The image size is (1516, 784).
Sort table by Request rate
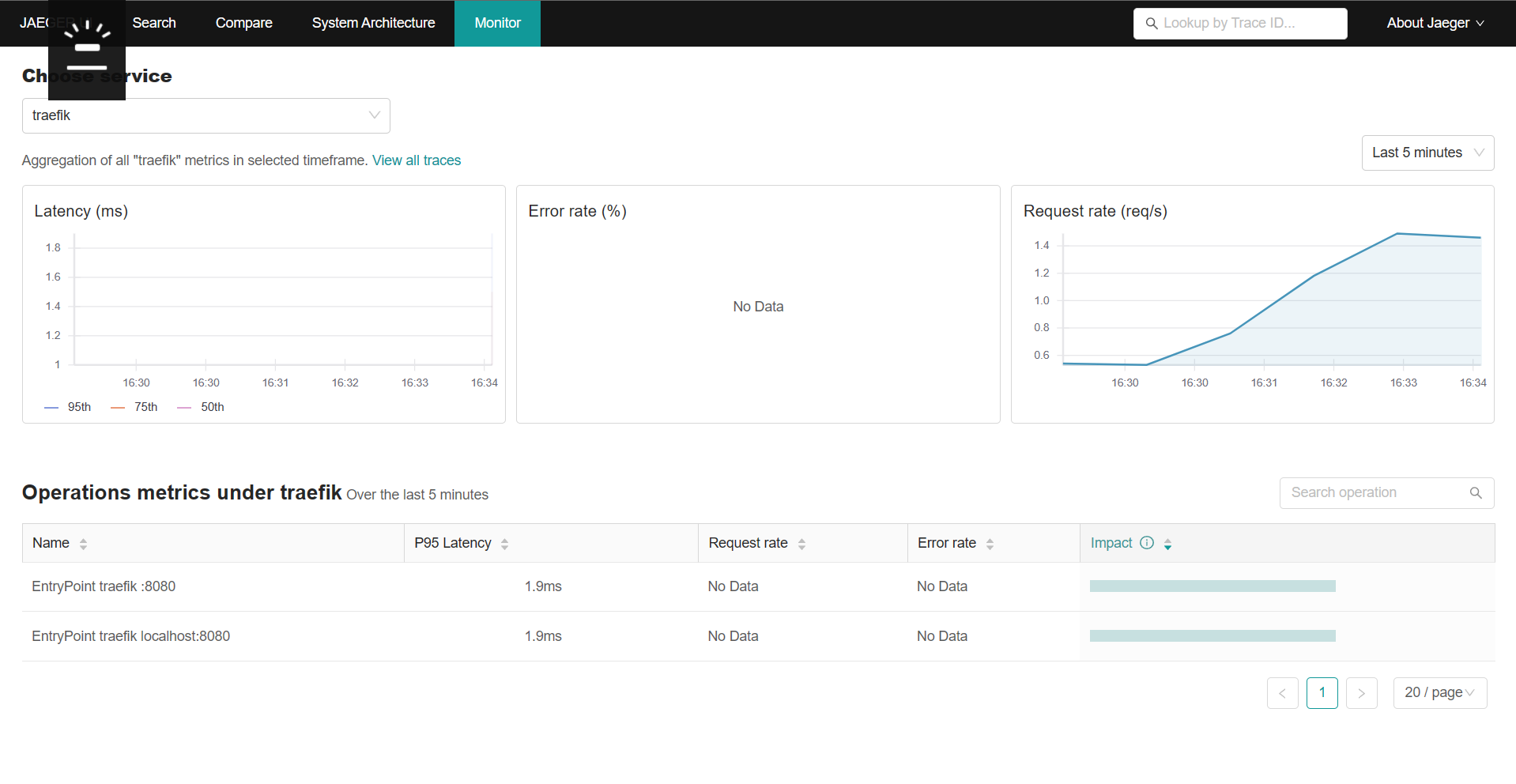coord(801,544)
